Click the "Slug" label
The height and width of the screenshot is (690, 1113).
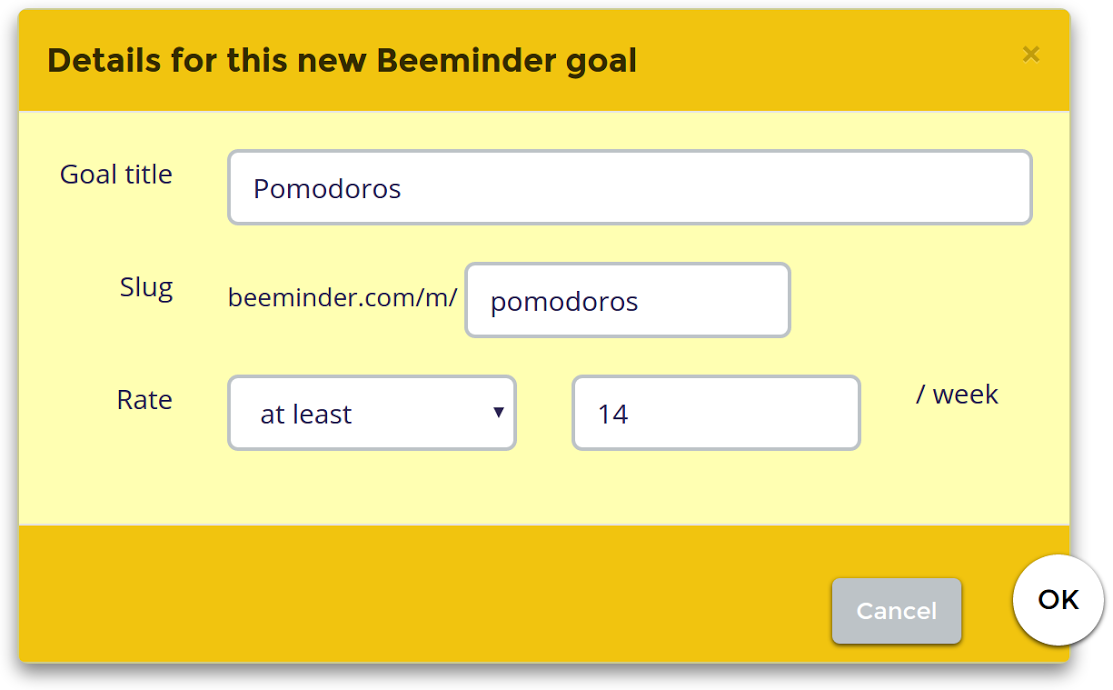coord(146,287)
